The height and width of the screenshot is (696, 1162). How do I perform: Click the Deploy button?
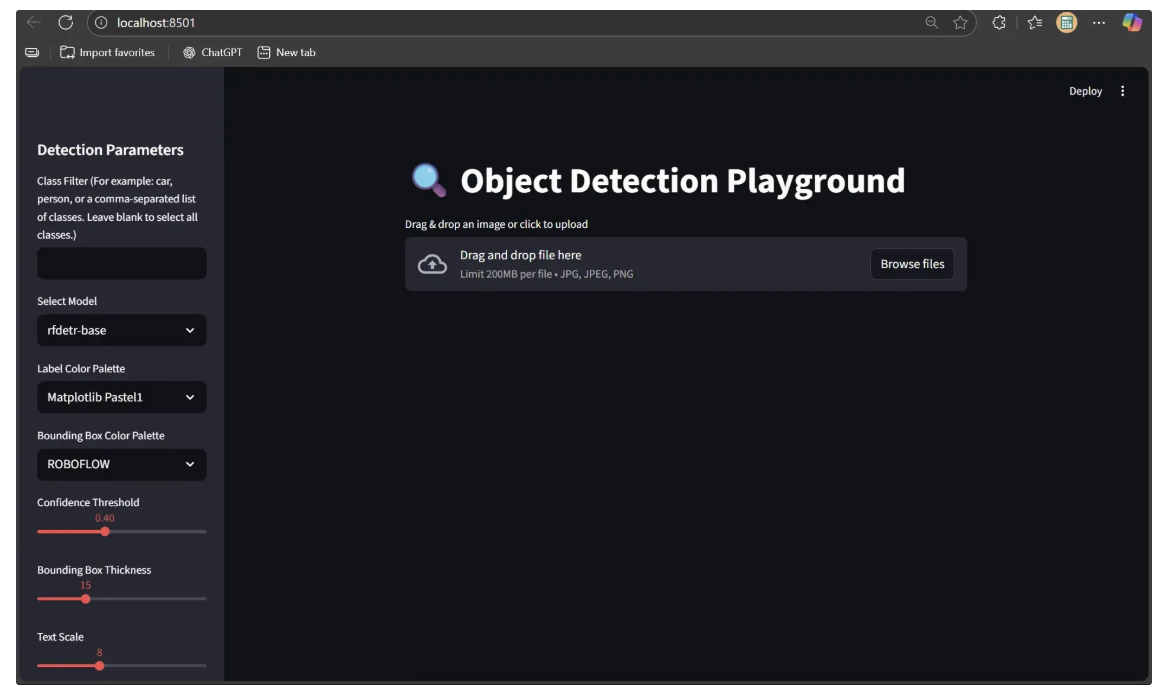point(1085,91)
